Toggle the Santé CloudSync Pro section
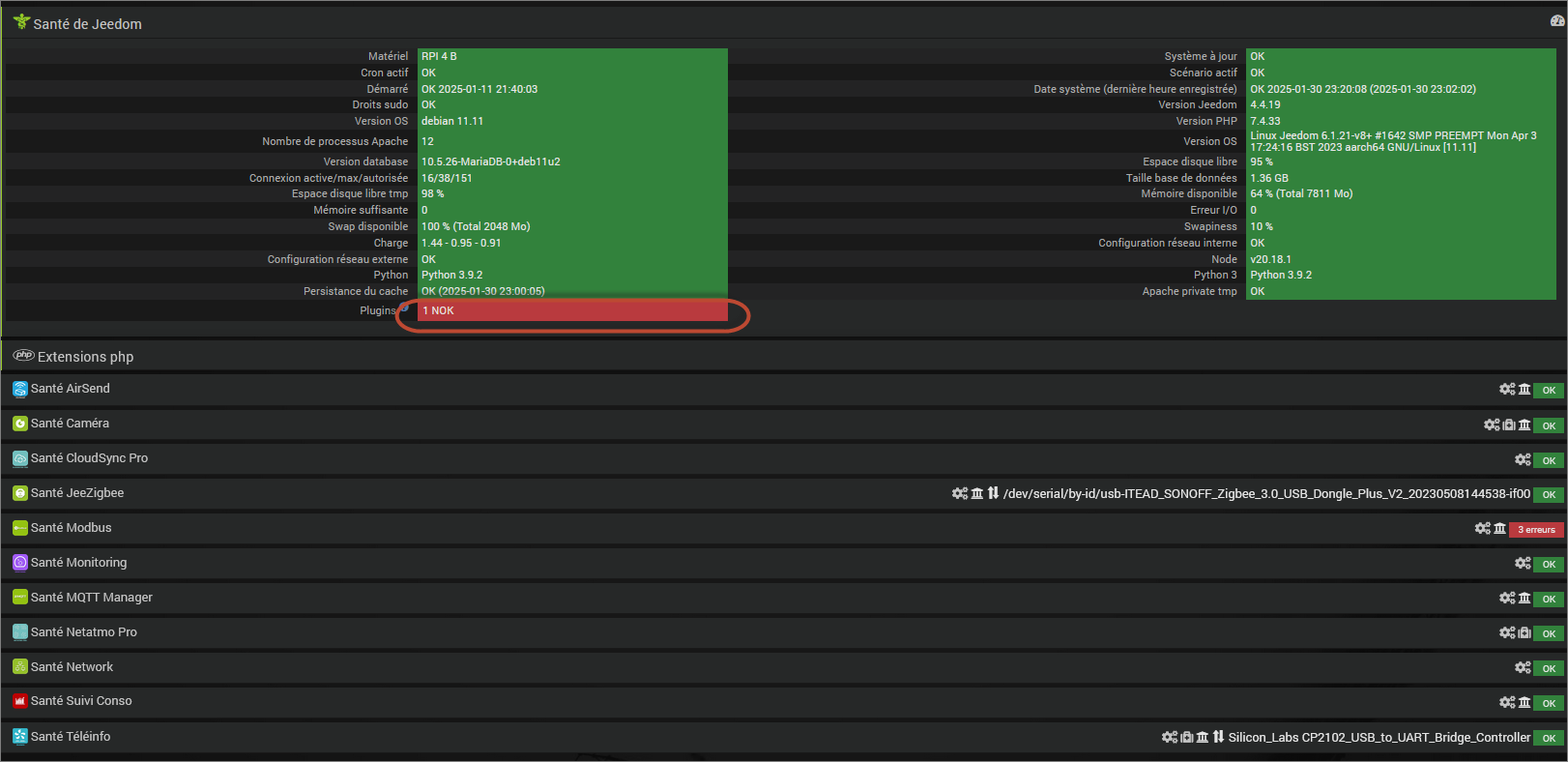 (784, 458)
